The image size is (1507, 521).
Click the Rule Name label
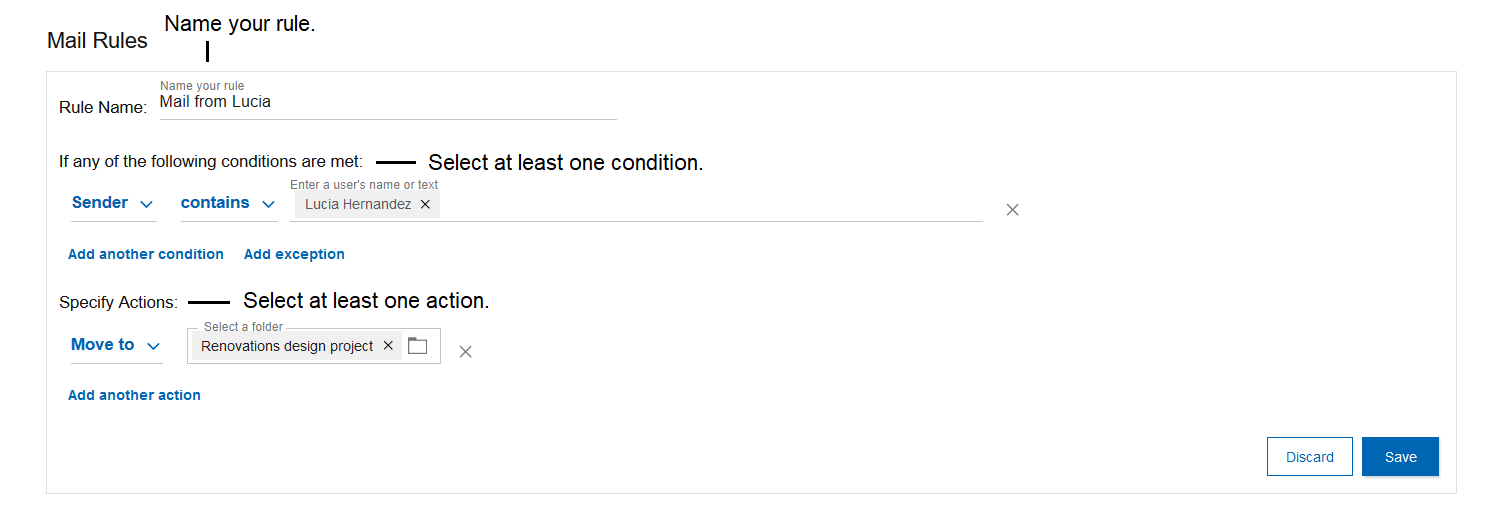coord(103,107)
